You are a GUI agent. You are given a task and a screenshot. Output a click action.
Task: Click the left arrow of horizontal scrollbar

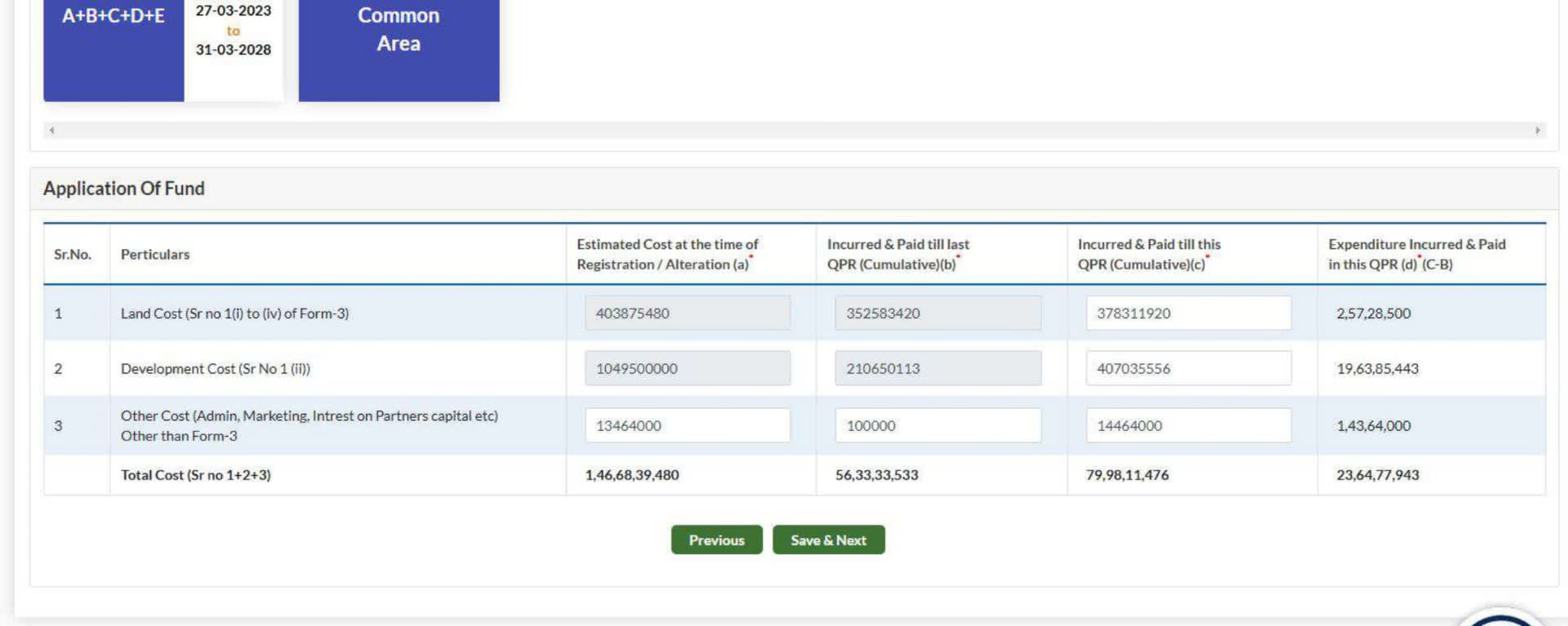tap(51, 130)
